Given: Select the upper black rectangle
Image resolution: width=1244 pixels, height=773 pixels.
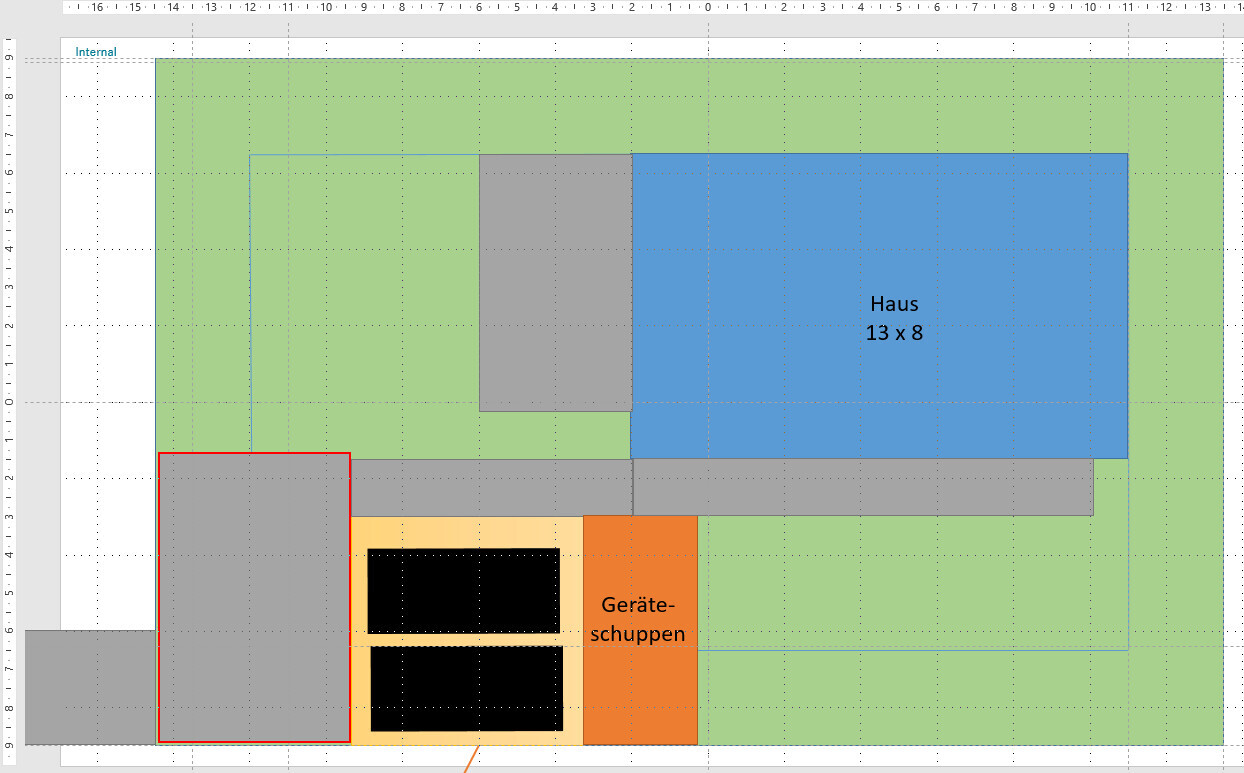Looking at the screenshot, I should click(x=463, y=590).
